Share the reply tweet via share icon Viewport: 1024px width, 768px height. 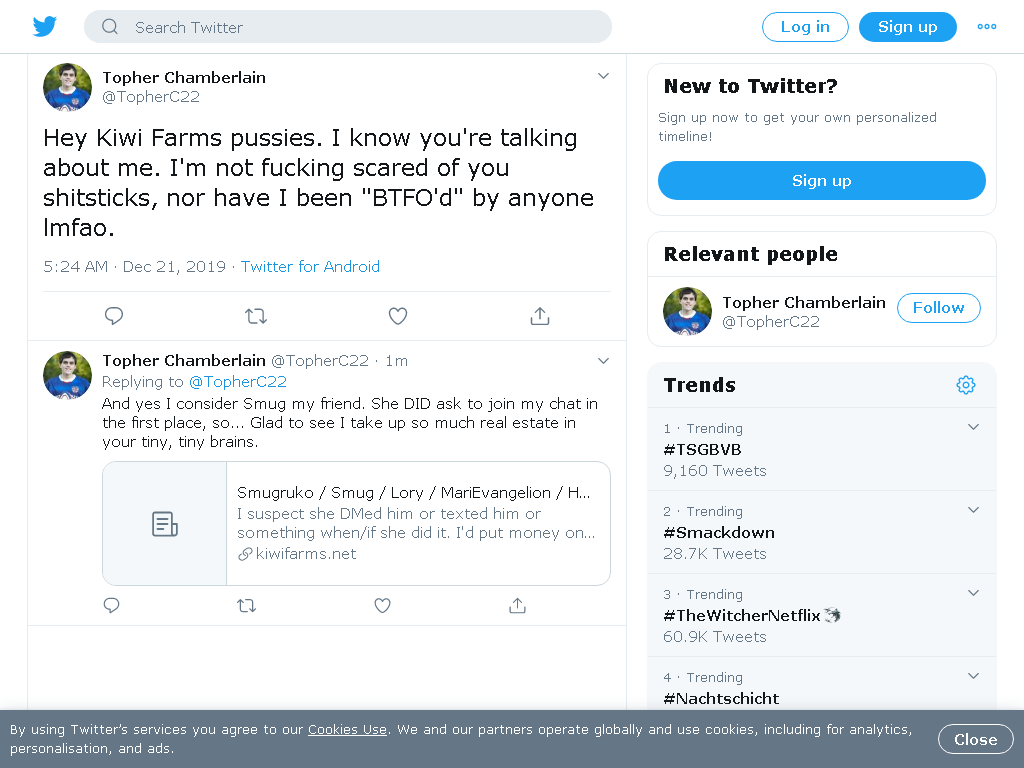(x=517, y=605)
